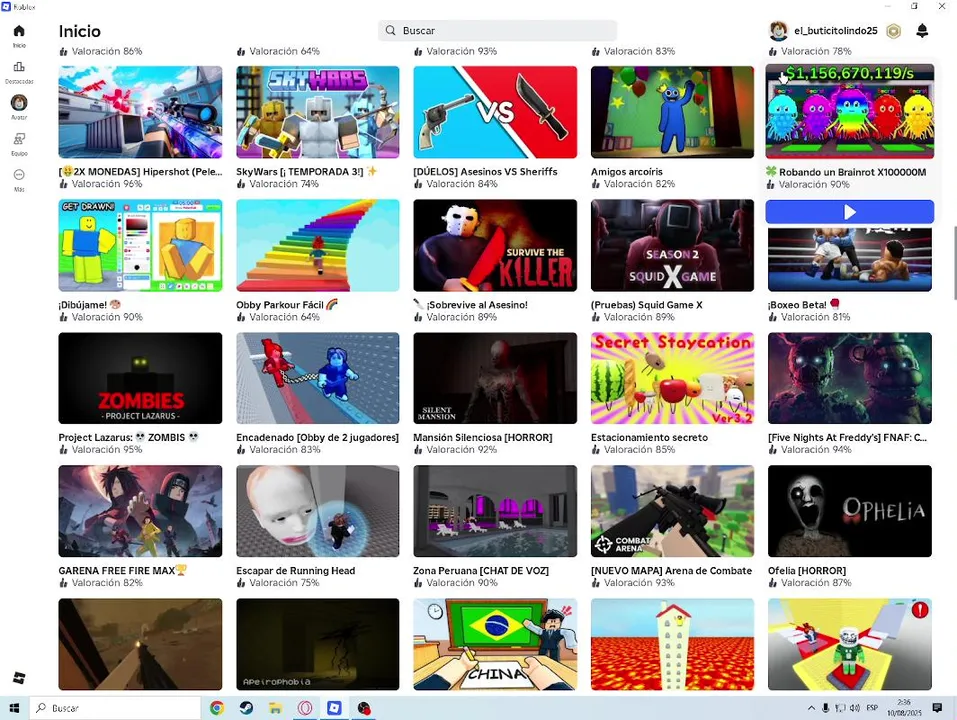Open Combat Arena thumbnail
Screen dimensions: 957x720
672,511
